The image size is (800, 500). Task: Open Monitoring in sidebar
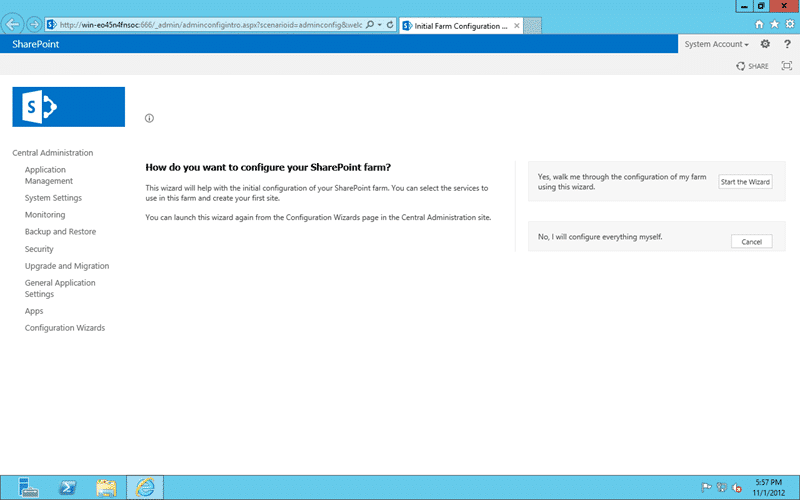tap(45, 215)
